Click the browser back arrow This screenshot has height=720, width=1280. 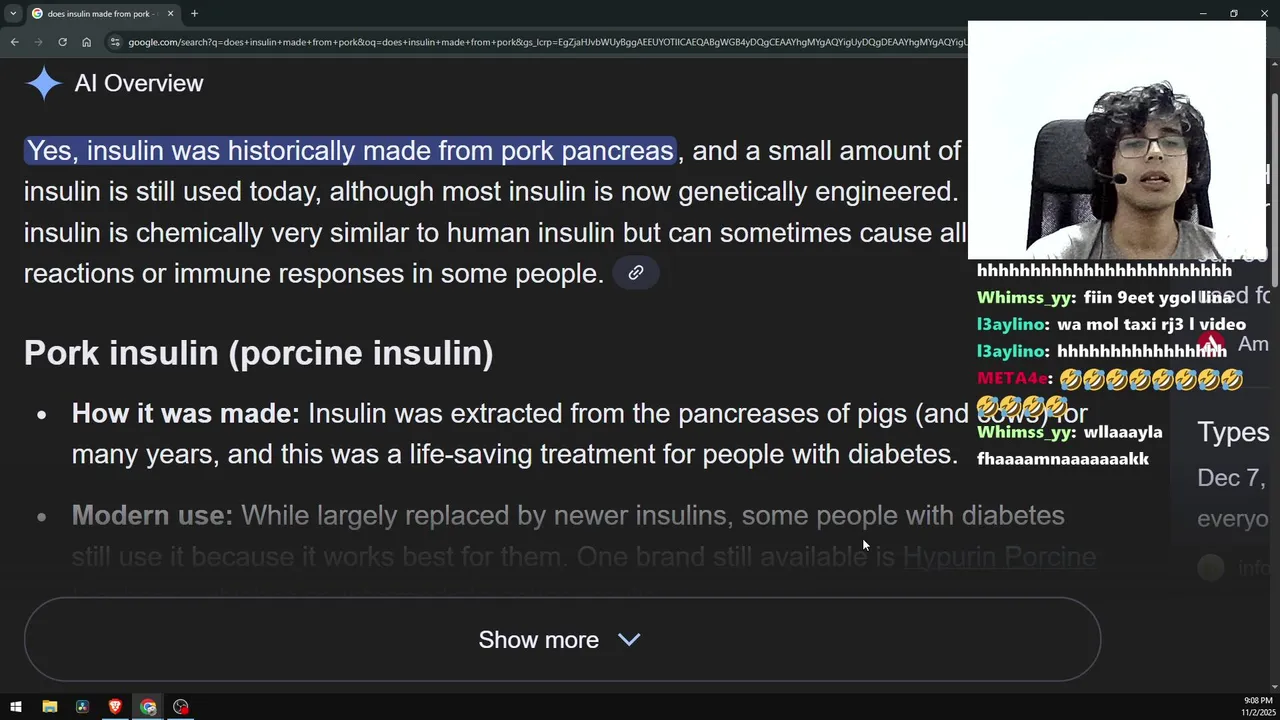click(x=14, y=42)
